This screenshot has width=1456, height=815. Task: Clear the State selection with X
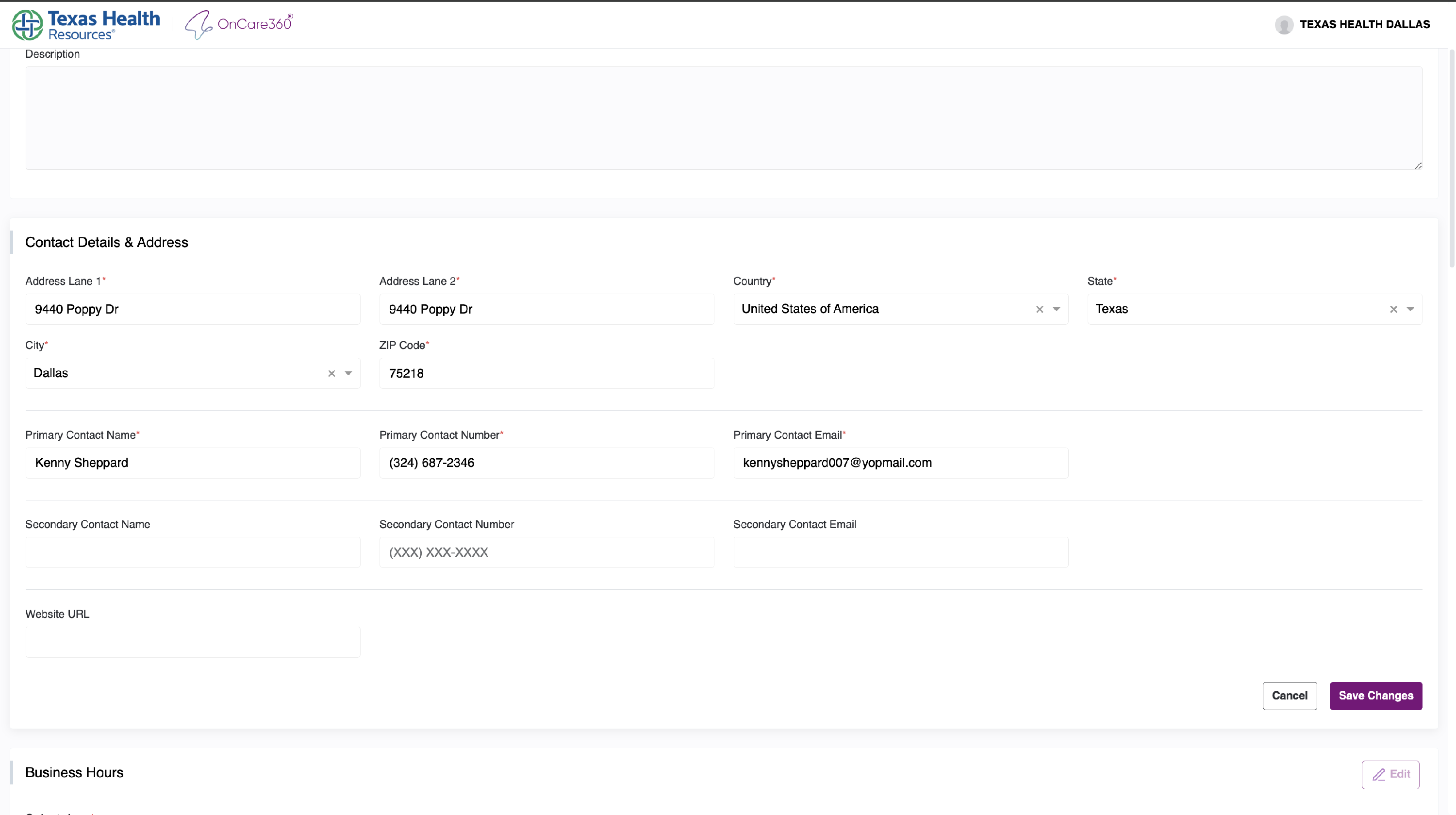[x=1393, y=309]
